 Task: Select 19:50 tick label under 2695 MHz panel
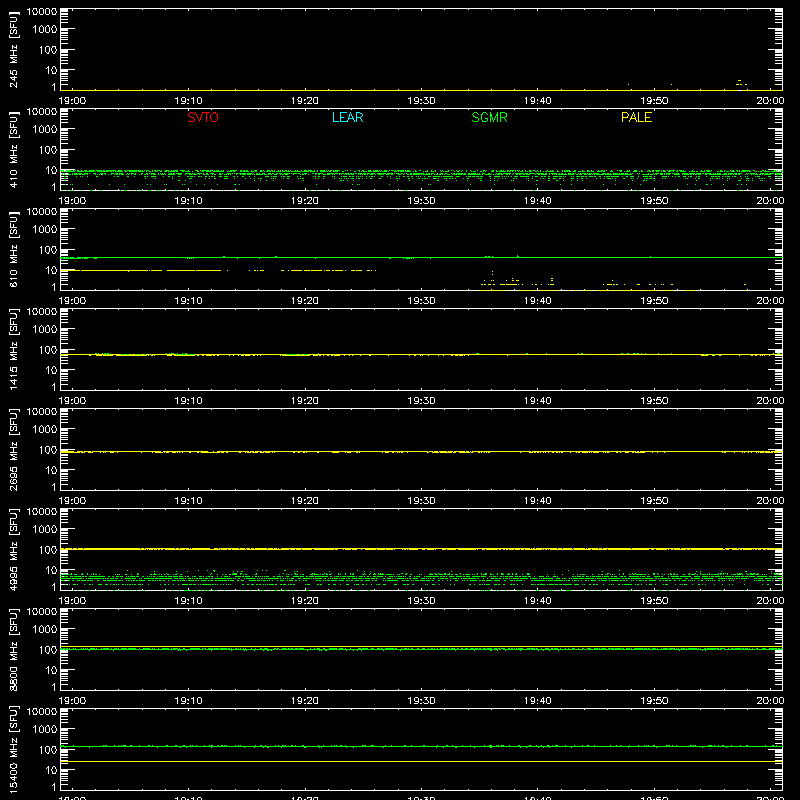[x=654, y=501]
